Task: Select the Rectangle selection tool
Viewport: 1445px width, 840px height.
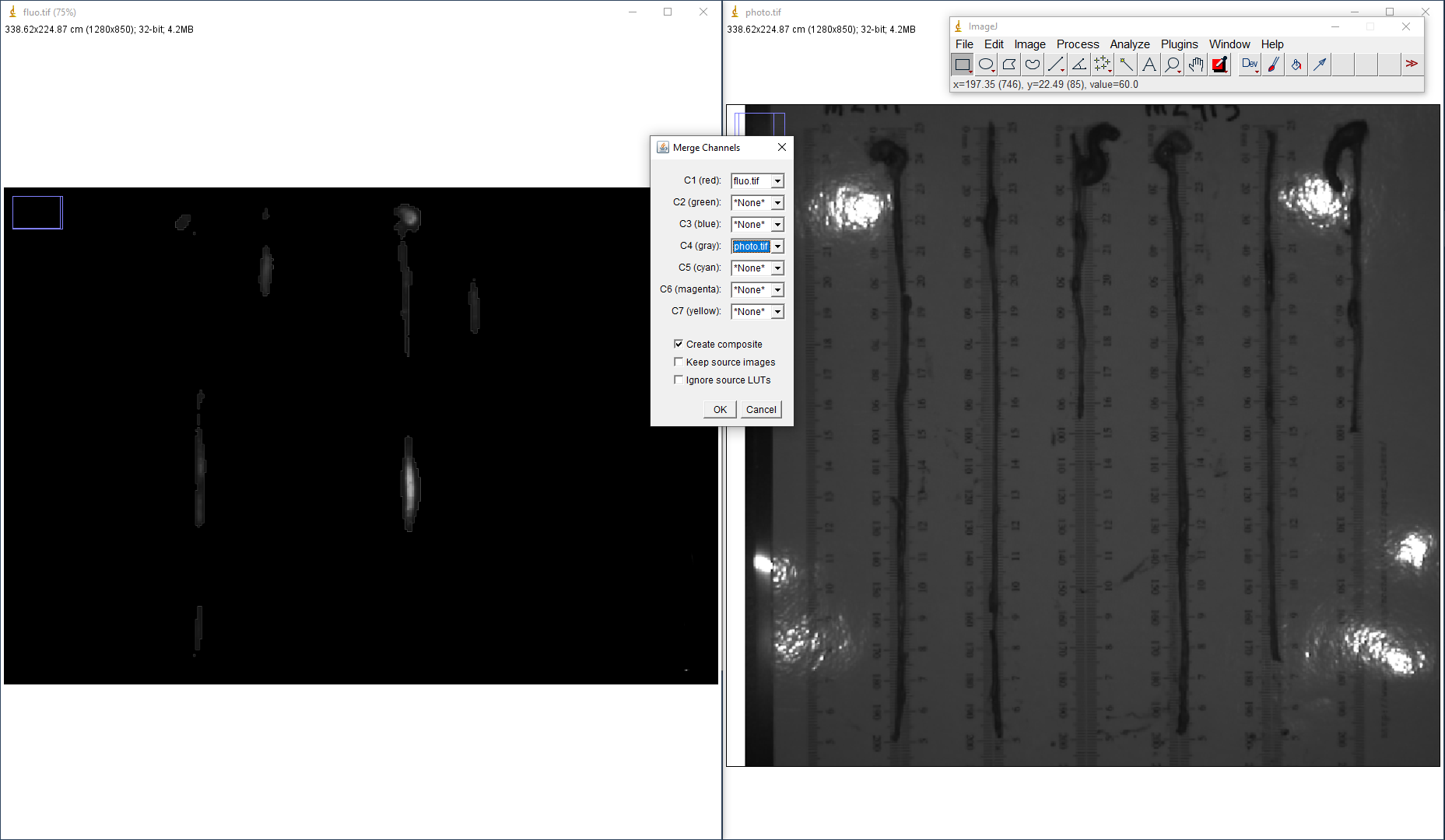Action: click(x=963, y=65)
